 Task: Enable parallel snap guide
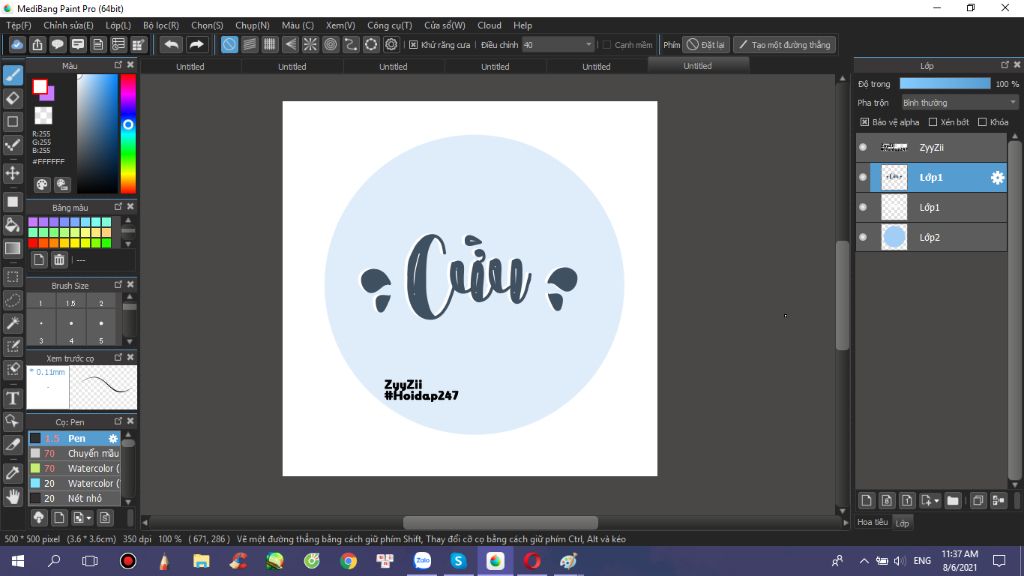pos(249,44)
